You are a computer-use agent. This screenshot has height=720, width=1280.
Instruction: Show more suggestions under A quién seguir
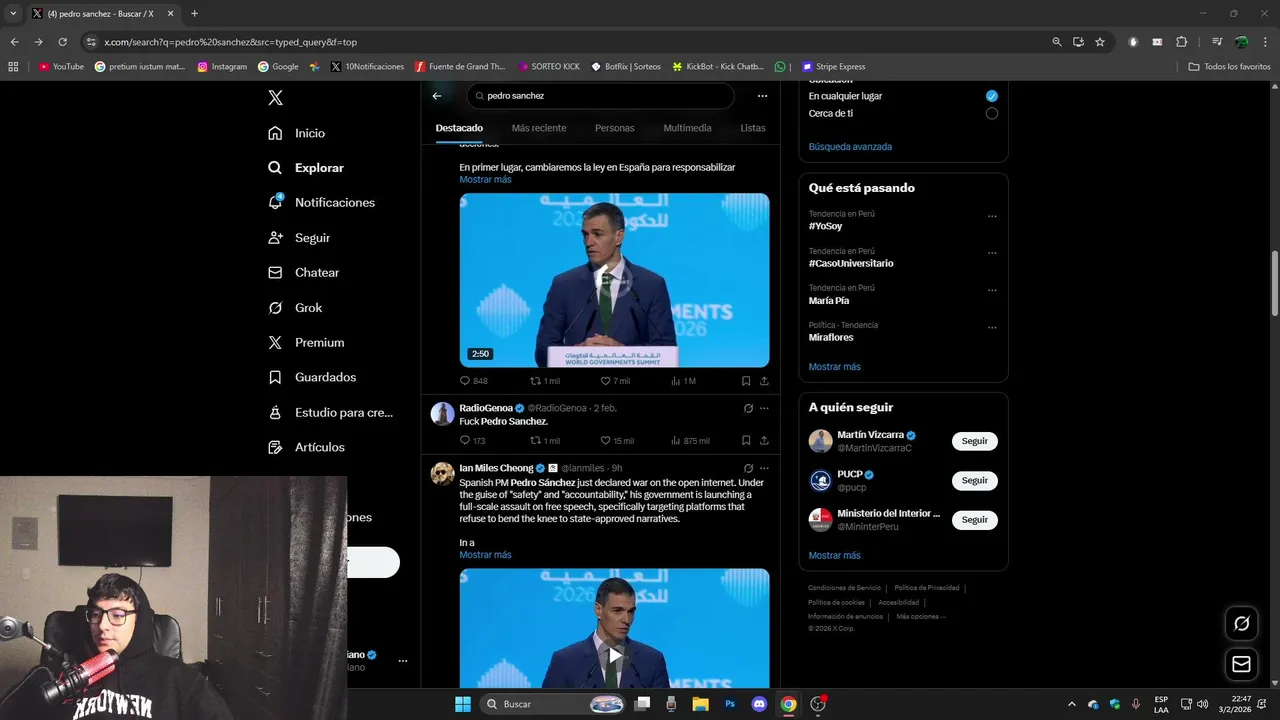834,555
